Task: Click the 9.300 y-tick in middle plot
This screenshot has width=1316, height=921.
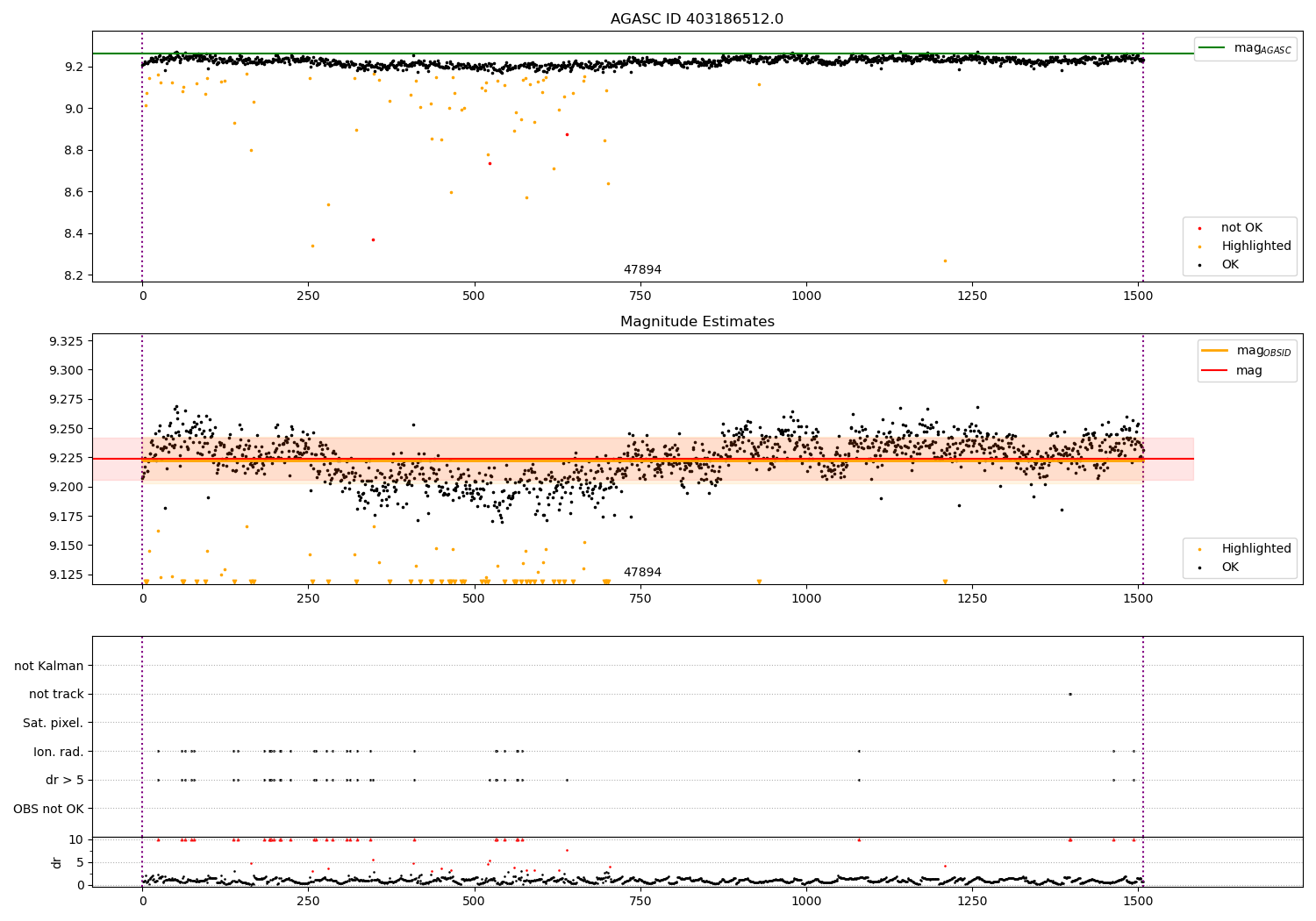Action: point(66,370)
